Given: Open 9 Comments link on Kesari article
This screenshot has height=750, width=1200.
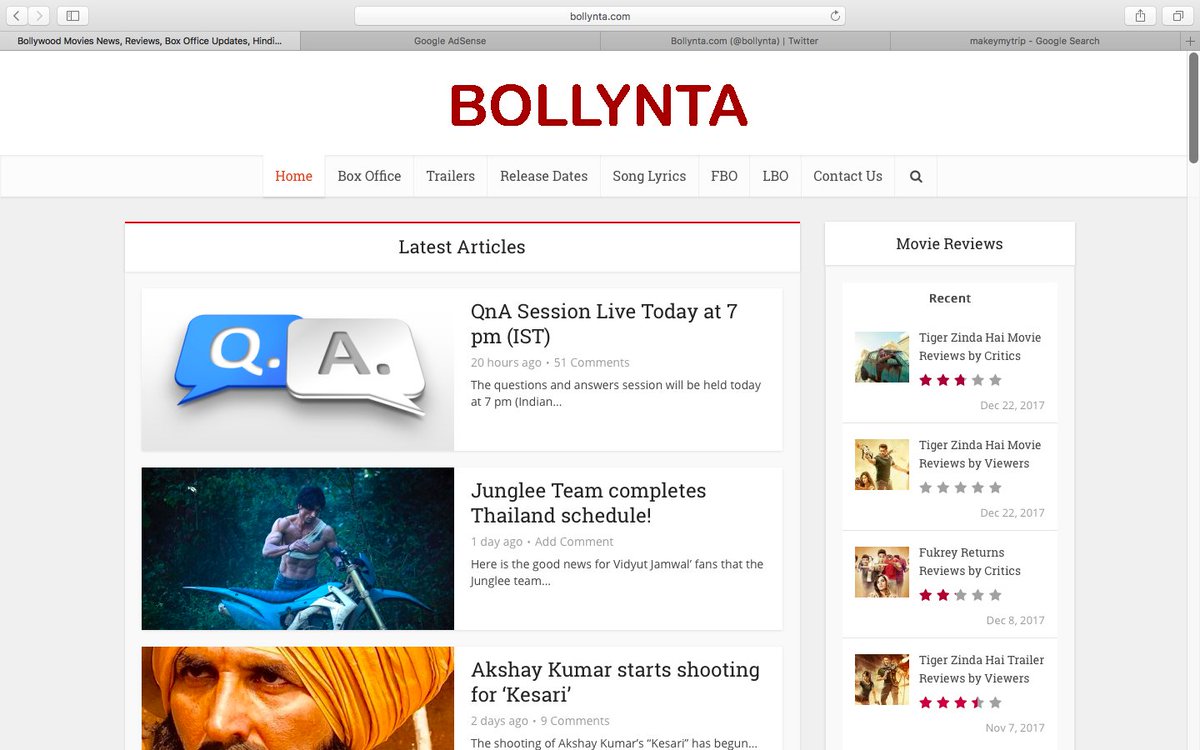Looking at the screenshot, I should click(575, 721).
